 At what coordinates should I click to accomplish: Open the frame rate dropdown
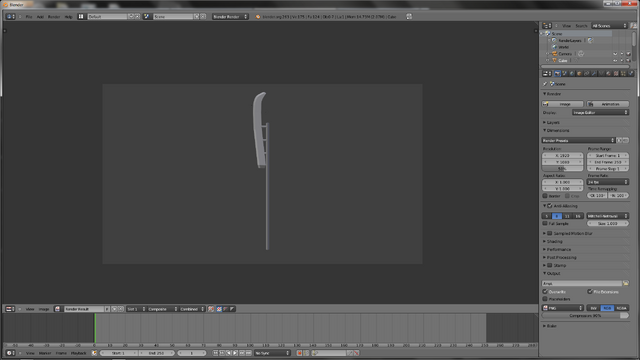coord(607,182)
